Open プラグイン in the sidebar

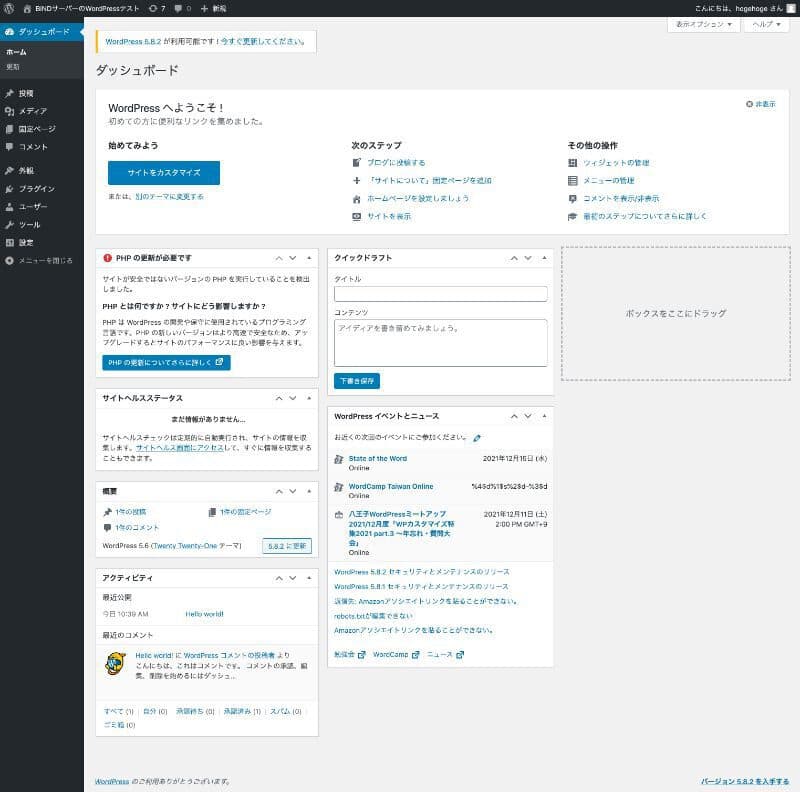pyautogui.click(x=36, y=188)
